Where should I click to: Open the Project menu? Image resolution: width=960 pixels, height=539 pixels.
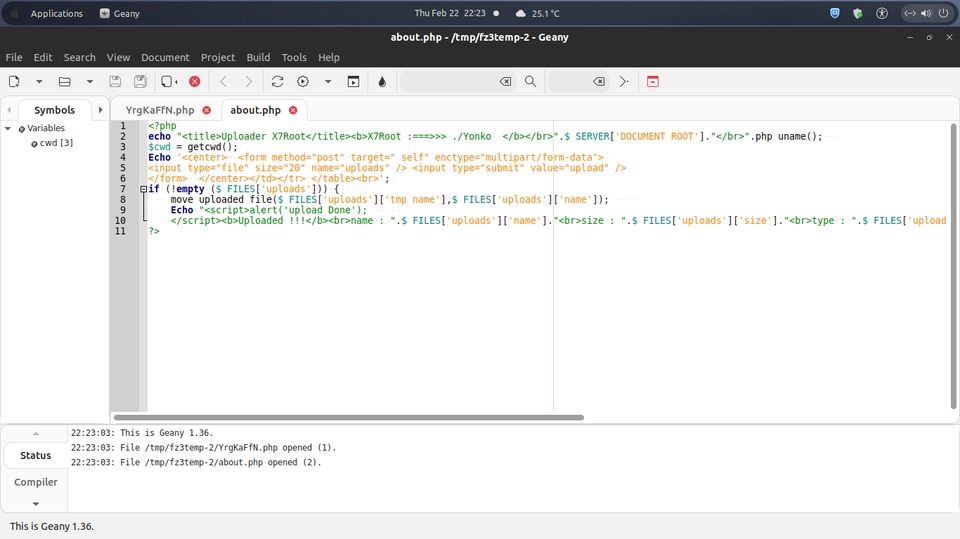(218, 57)
